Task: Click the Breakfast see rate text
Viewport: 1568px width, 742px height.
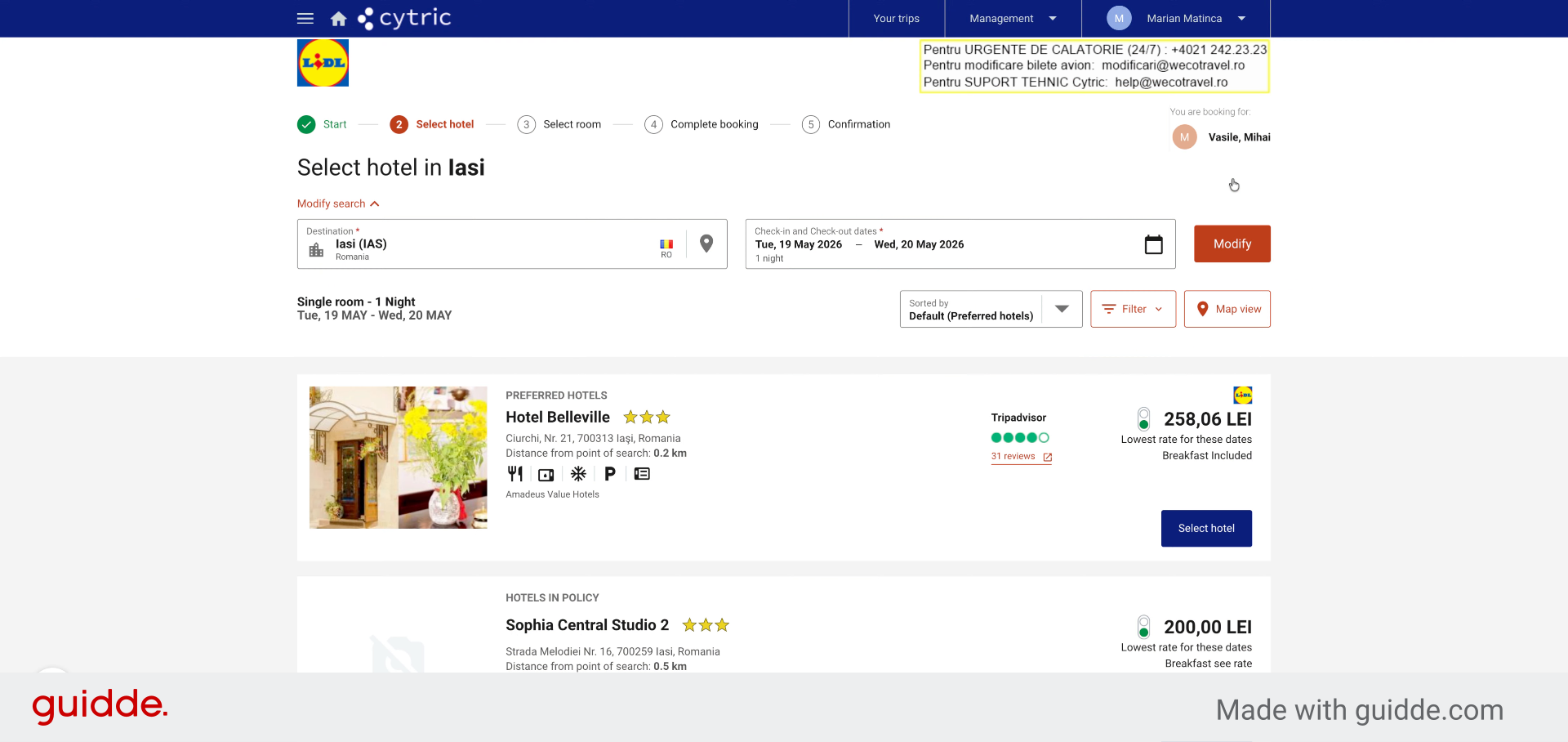Action: point(1208,664)
